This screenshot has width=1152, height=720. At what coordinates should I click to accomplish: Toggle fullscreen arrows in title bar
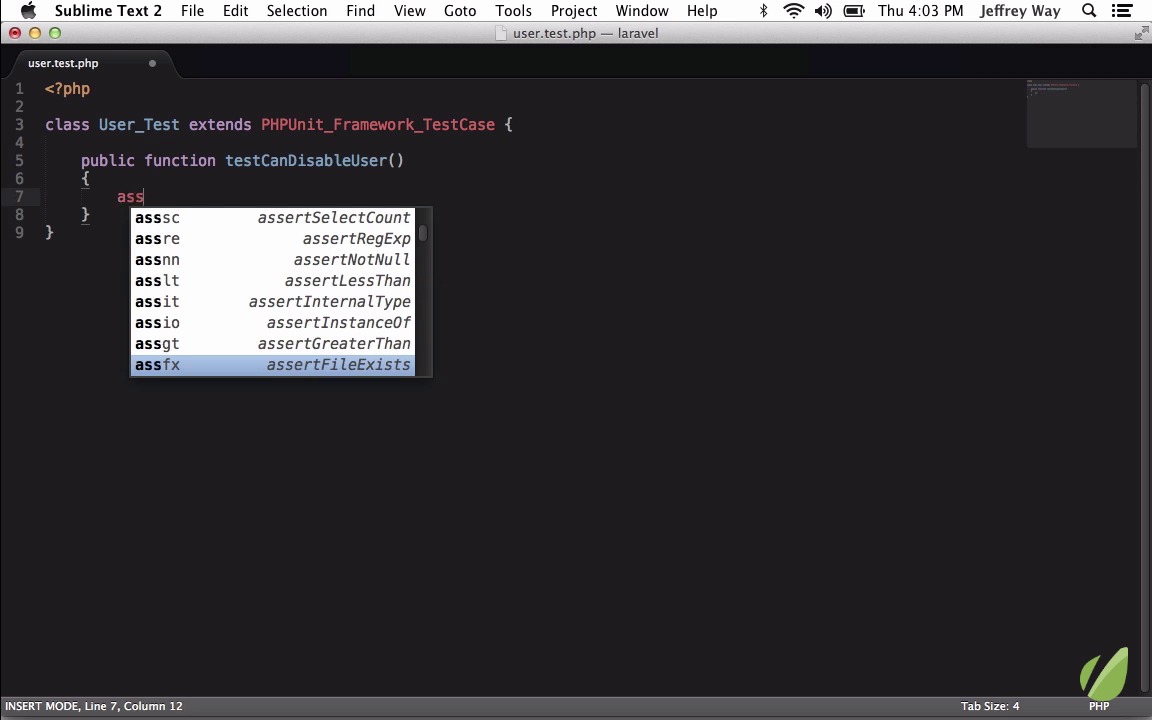click(1141, 33)
